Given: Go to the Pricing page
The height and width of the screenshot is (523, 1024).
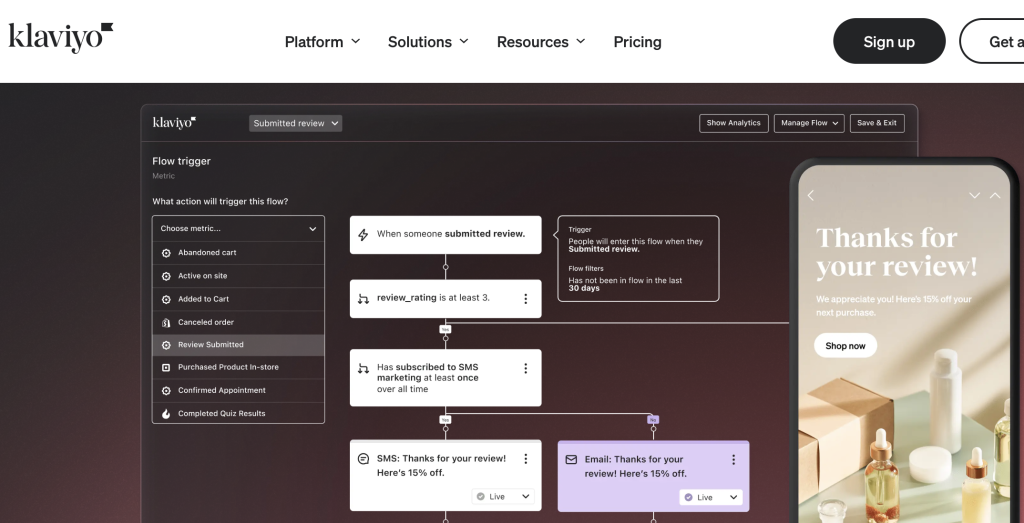Looking at the screenshot, I should (637, 42).
